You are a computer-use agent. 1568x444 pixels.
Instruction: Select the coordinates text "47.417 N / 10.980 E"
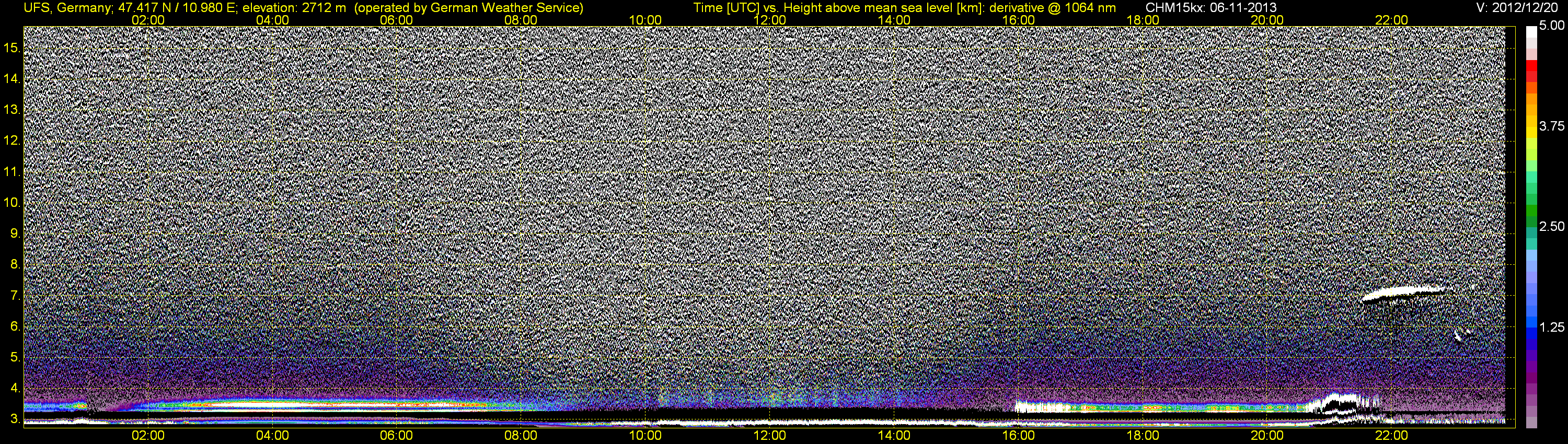pos(178,8)
